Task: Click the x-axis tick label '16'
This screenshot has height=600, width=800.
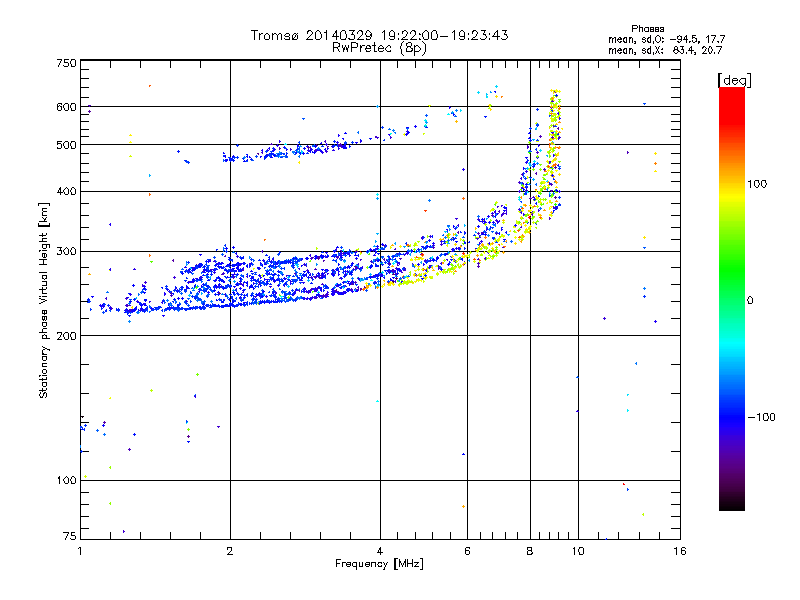Action: 680,551
